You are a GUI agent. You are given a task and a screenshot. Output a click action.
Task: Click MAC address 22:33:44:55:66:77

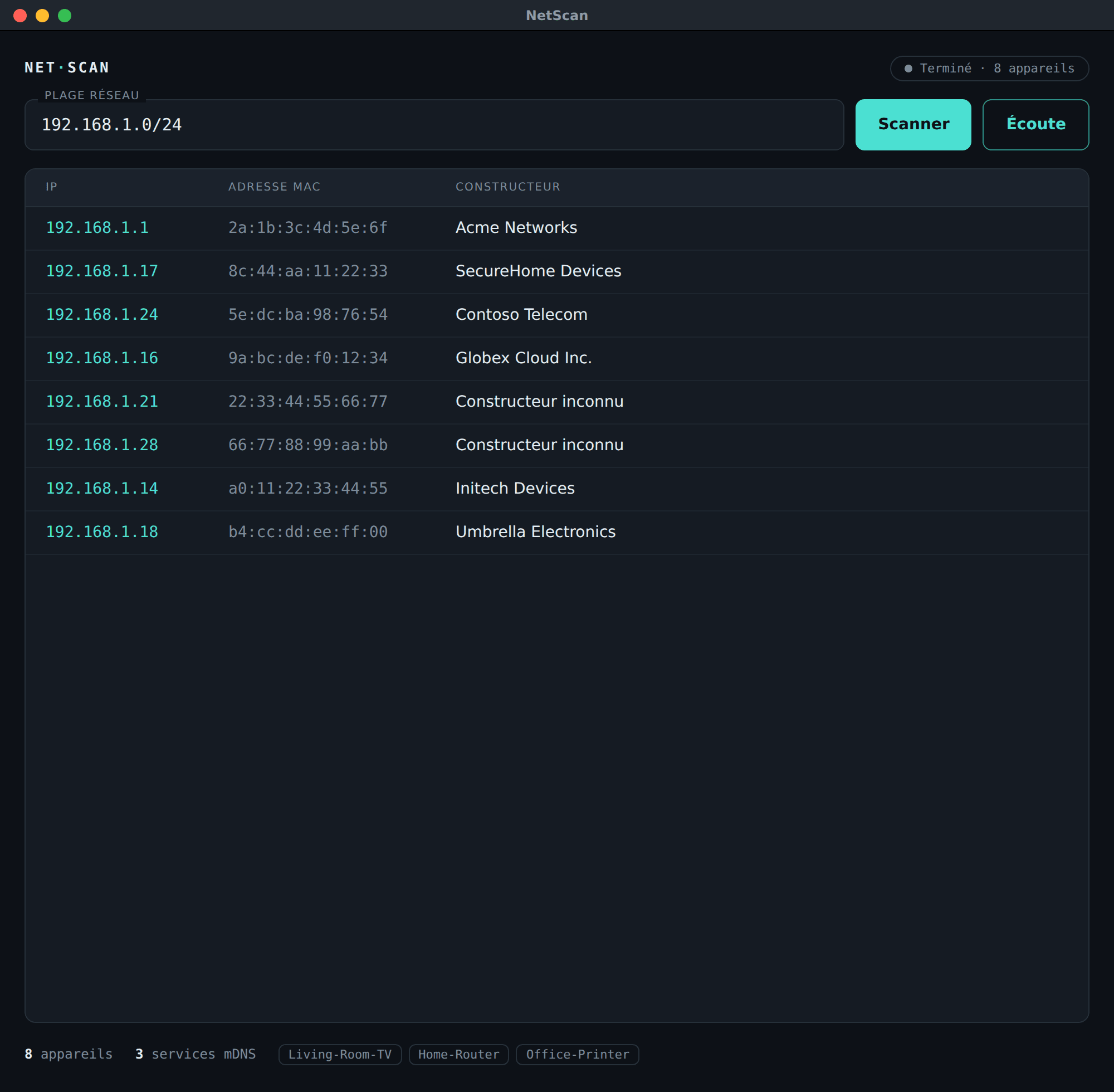308,402
